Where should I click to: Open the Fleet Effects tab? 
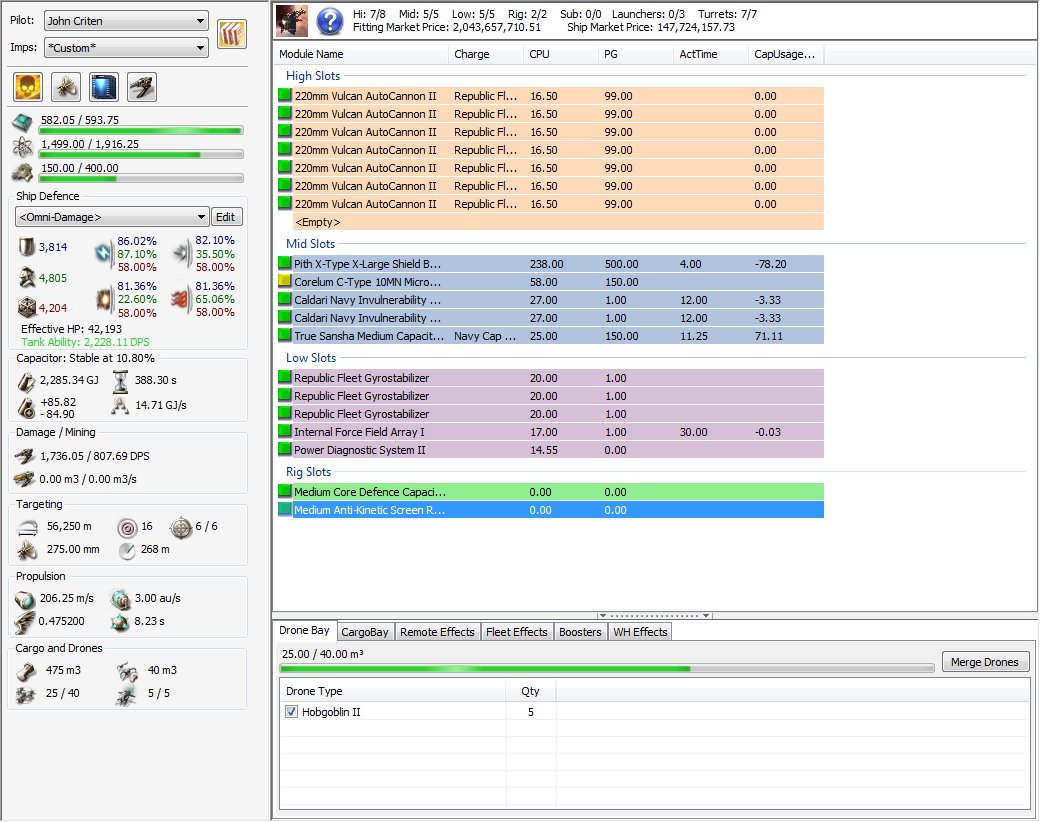[517, 632]
